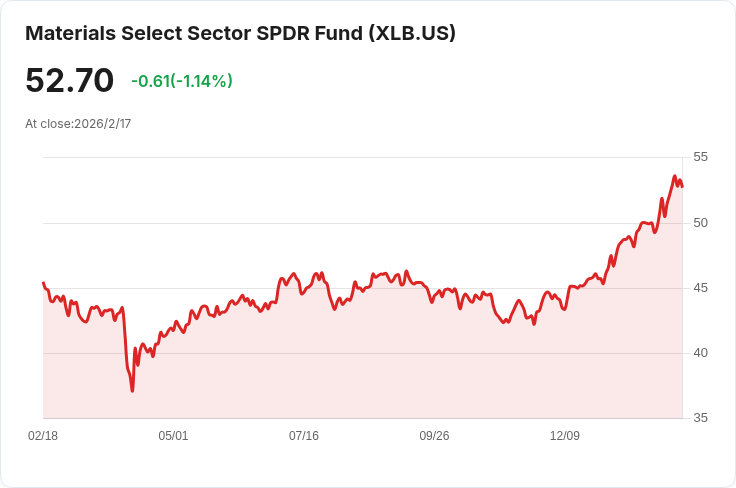
Task: Click the 45 label on price axis
Action: coord(700,288)
